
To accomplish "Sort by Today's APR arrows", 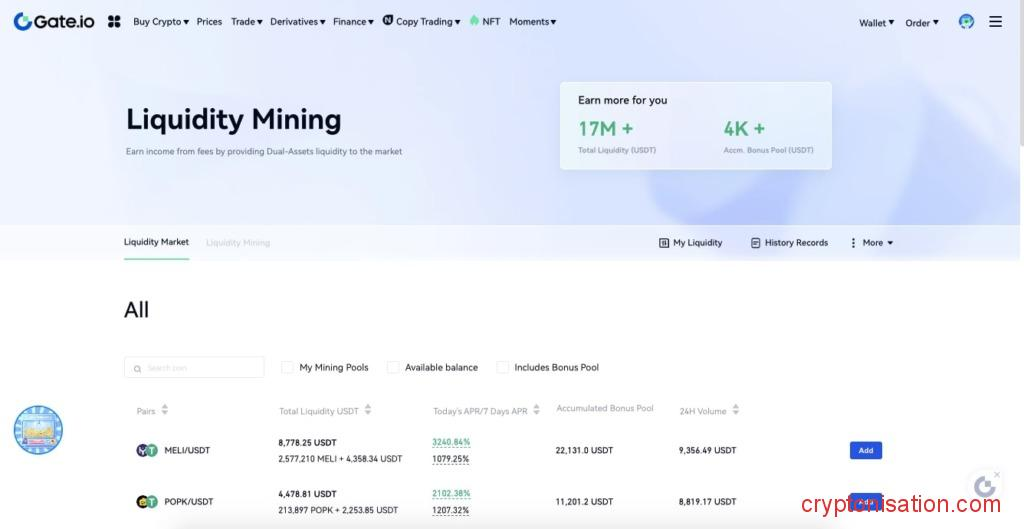I will [x=536, y=409].
